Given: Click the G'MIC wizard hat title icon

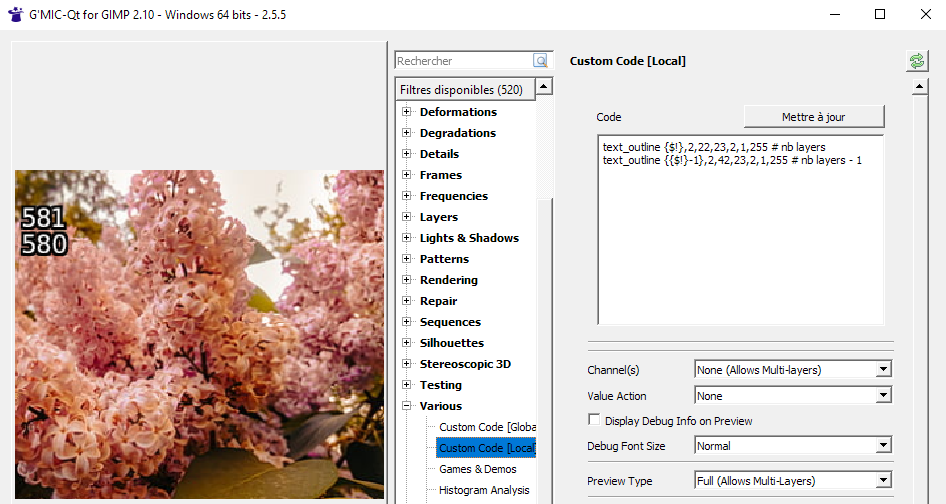Looking at the screenshot, I should point(16,15).
